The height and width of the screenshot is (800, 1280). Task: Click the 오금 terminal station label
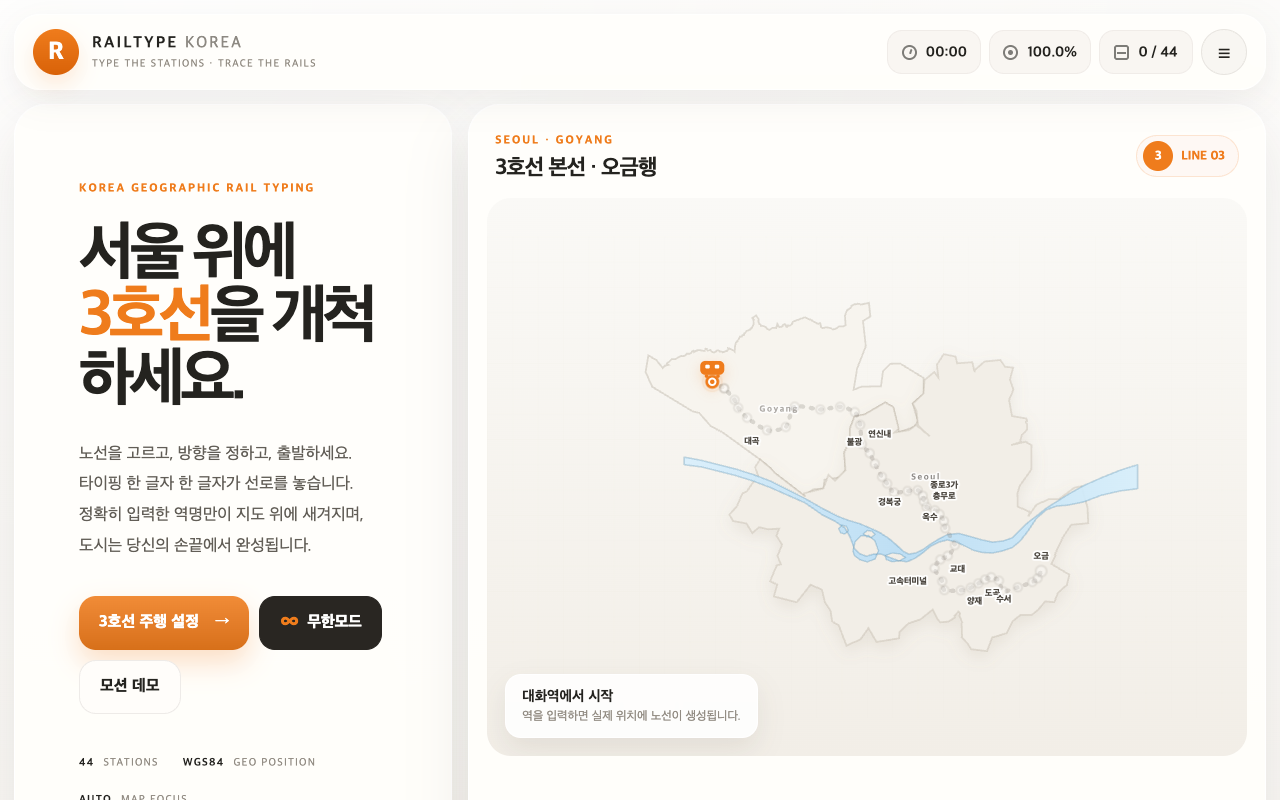(x=1041, y=556)
